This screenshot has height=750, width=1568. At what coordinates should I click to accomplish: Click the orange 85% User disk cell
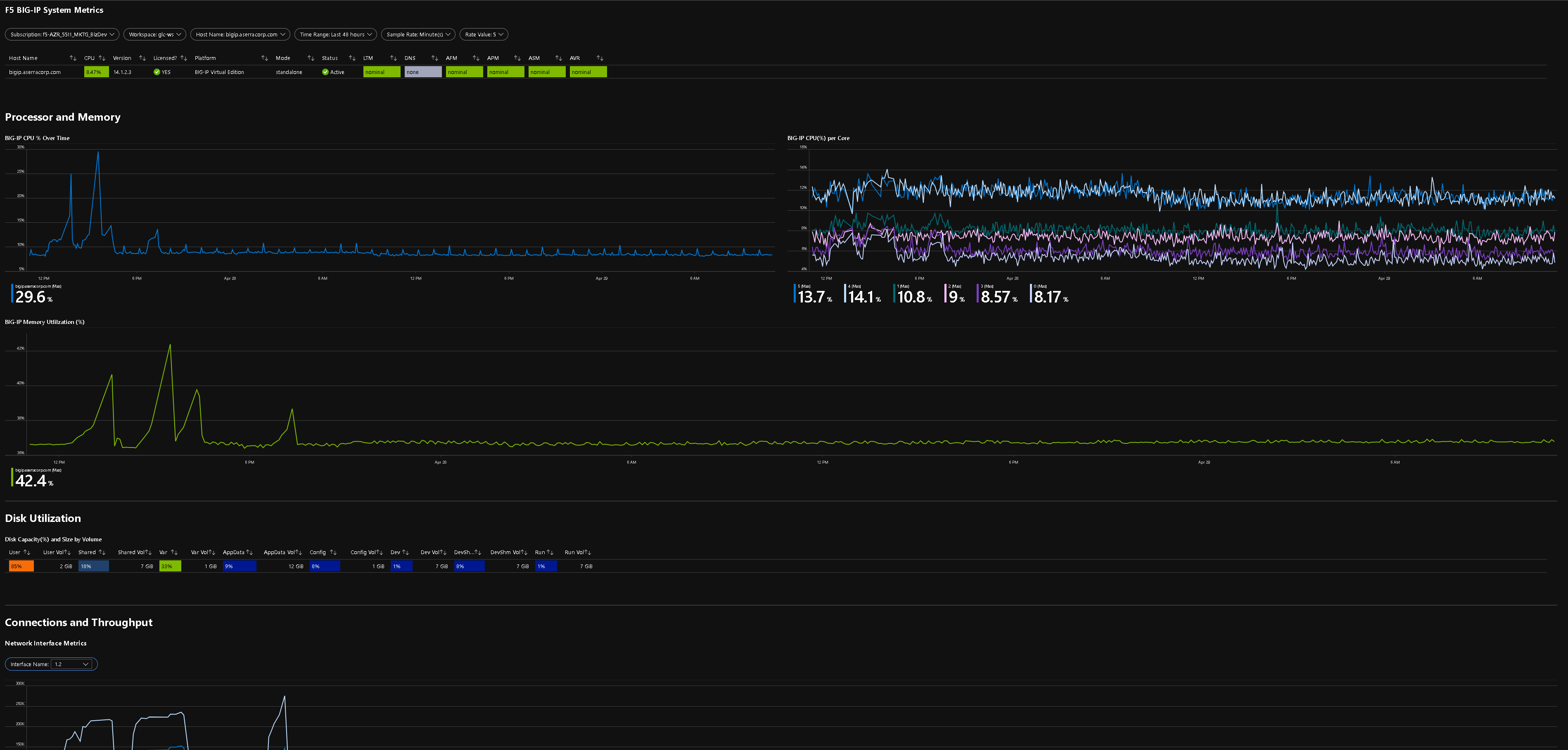point(21,566)
